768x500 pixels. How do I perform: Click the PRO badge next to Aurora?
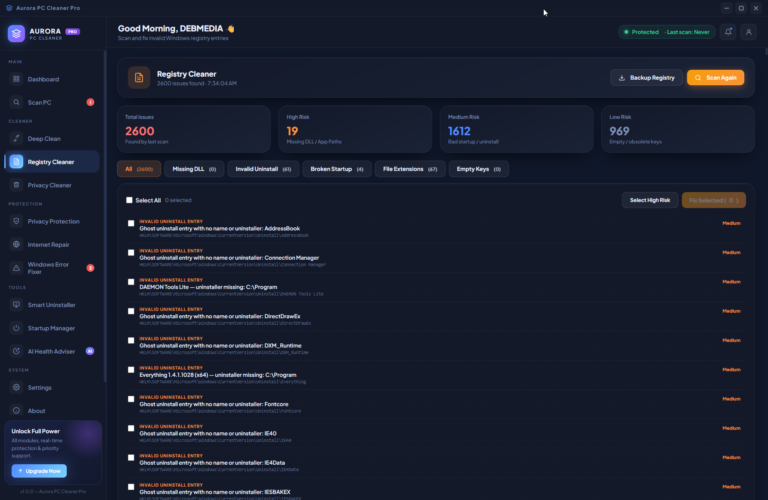coord(72,31)
